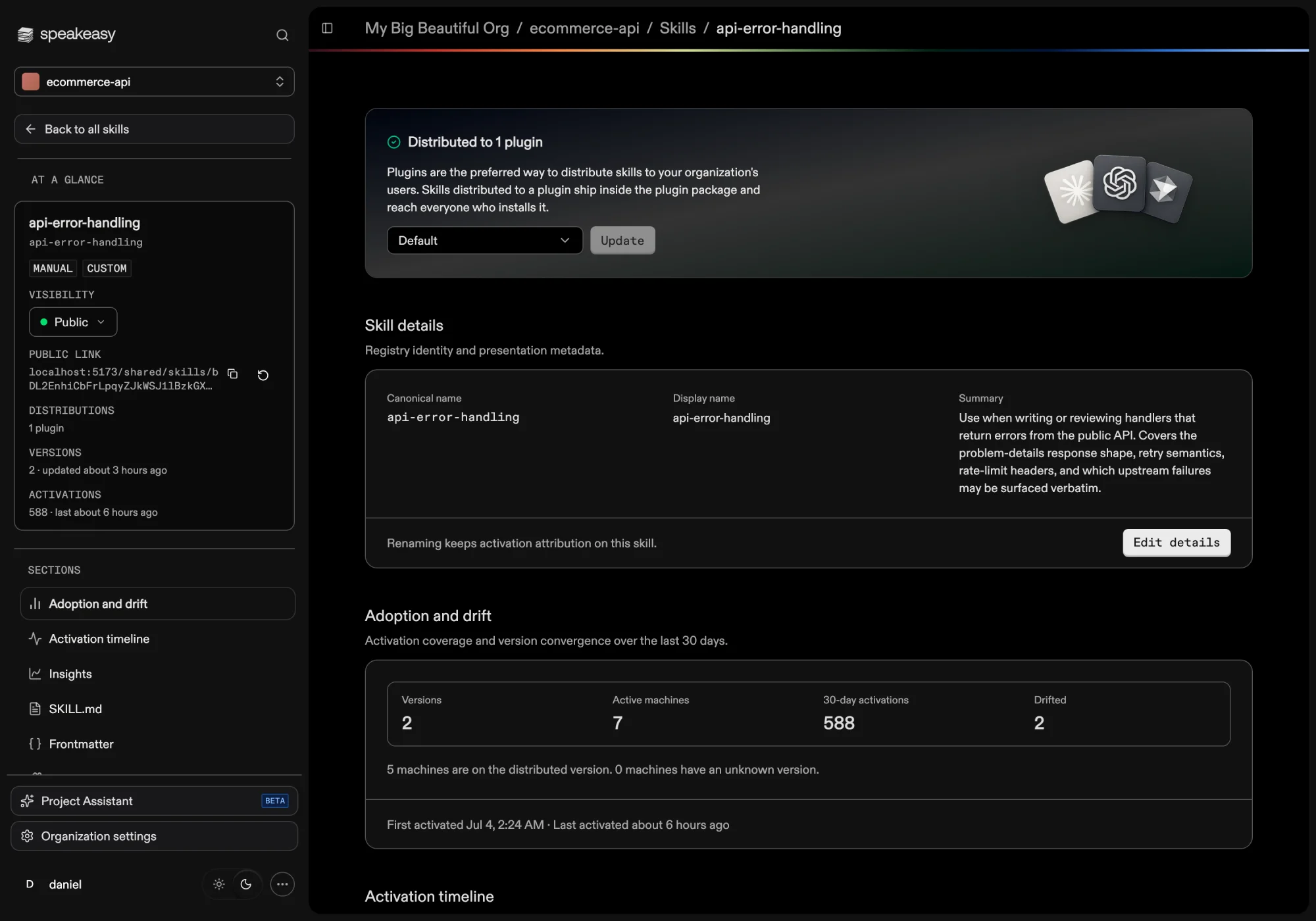The width and height of the screenshot is (1316, 921).
Task: Click the 30-day activations value 588
Action: coord(839,723)
